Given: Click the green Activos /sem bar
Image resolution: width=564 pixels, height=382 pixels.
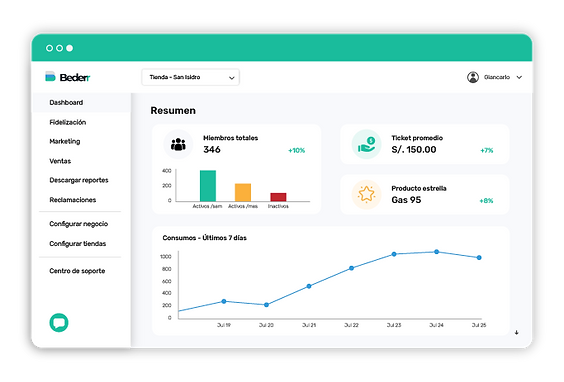Looking at the screenshot, I should click(208, 186).
